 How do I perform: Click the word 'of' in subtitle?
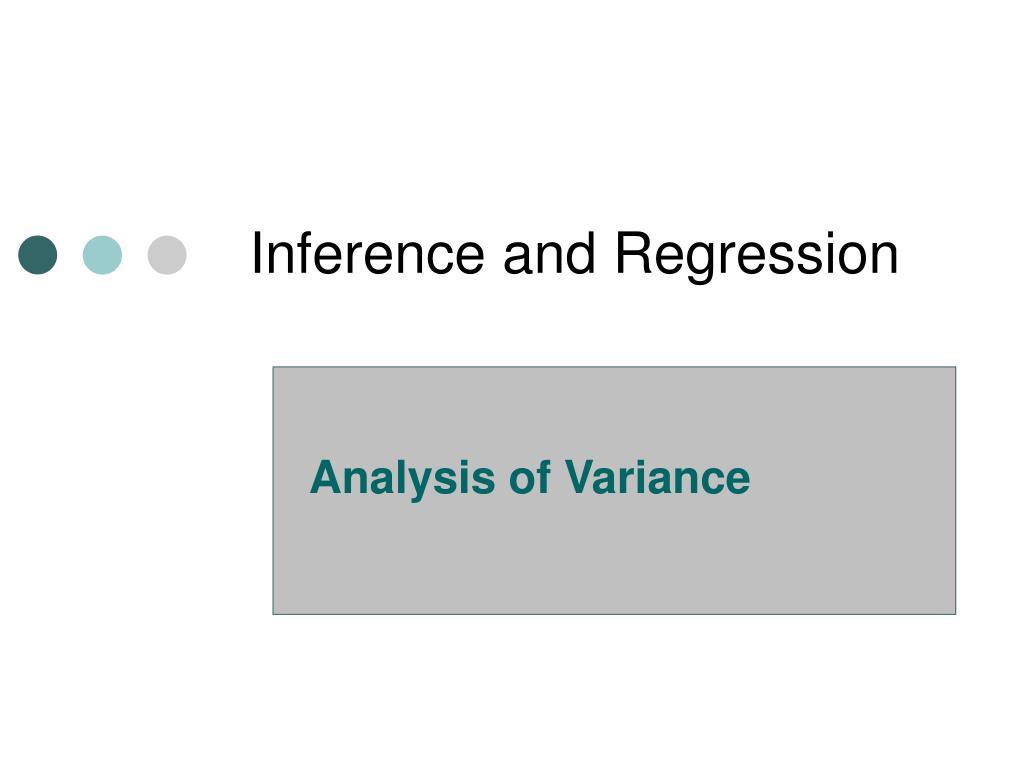(530, 477)
